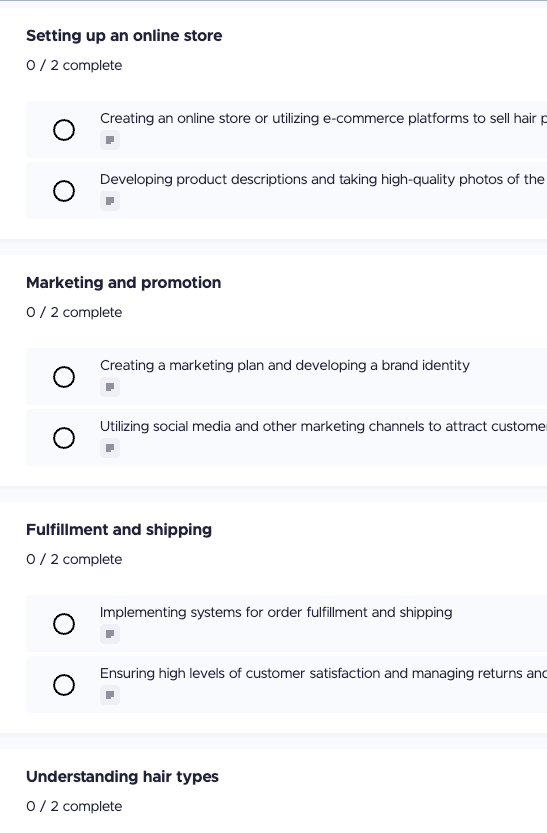This screenshot has width=547, height=833.
Task: Open 'Creating a marketing plan' task text
Action: [x=285, y=366]
